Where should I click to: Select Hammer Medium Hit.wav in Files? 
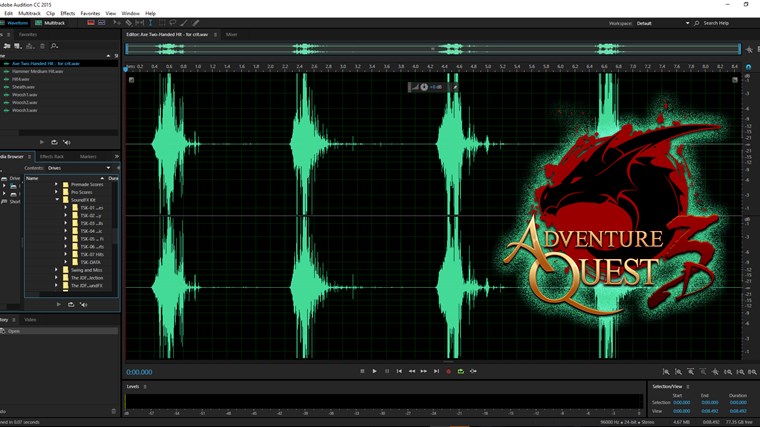38,71
